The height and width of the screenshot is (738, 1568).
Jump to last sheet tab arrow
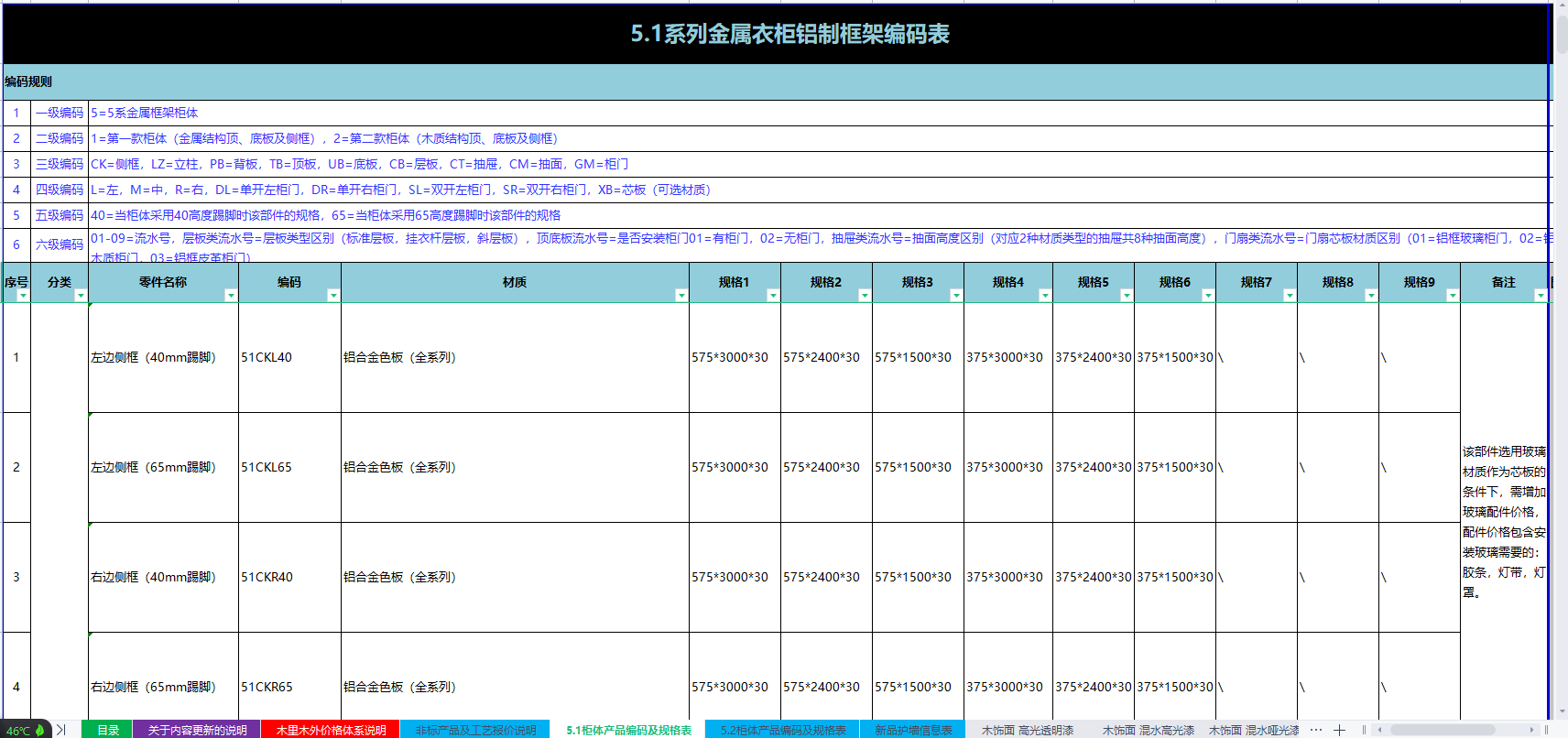pyautogui.click(x=61, y=730)
